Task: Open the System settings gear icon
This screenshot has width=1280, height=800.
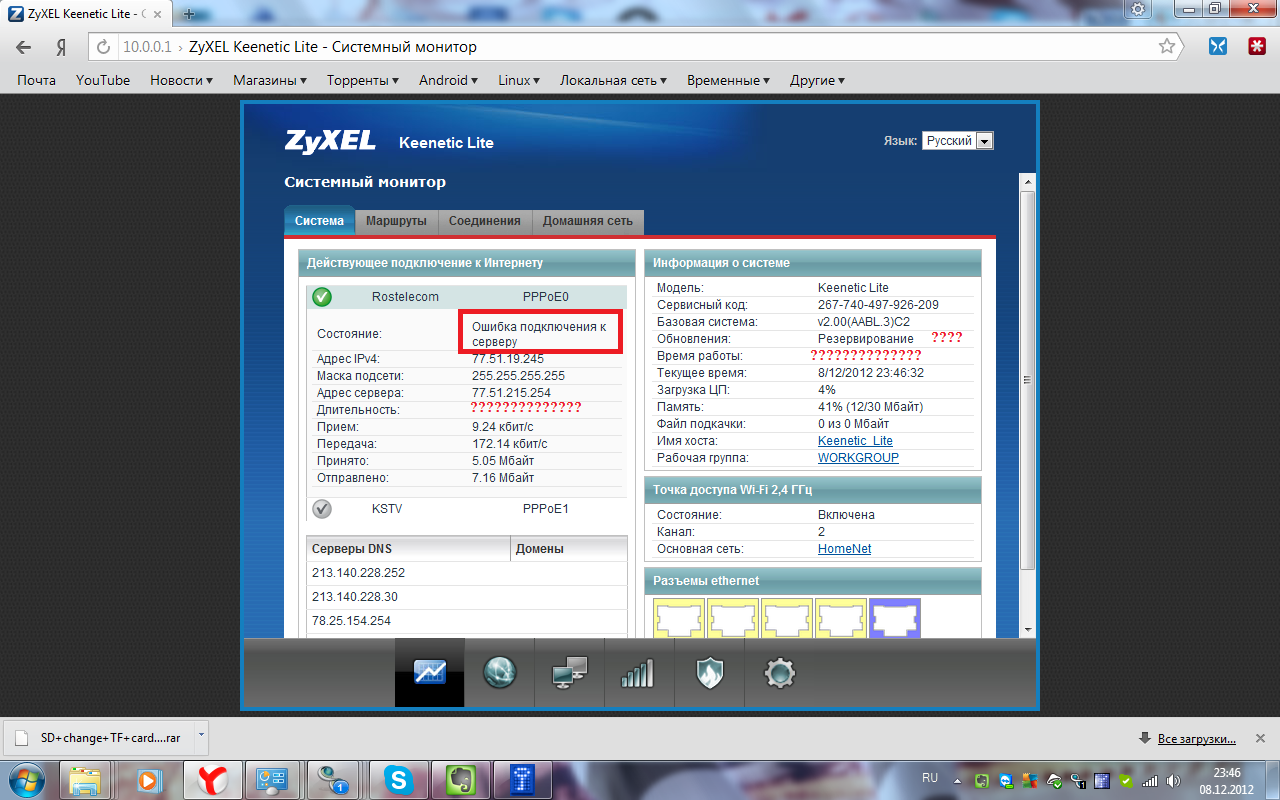Action: (x=779, y=673)
